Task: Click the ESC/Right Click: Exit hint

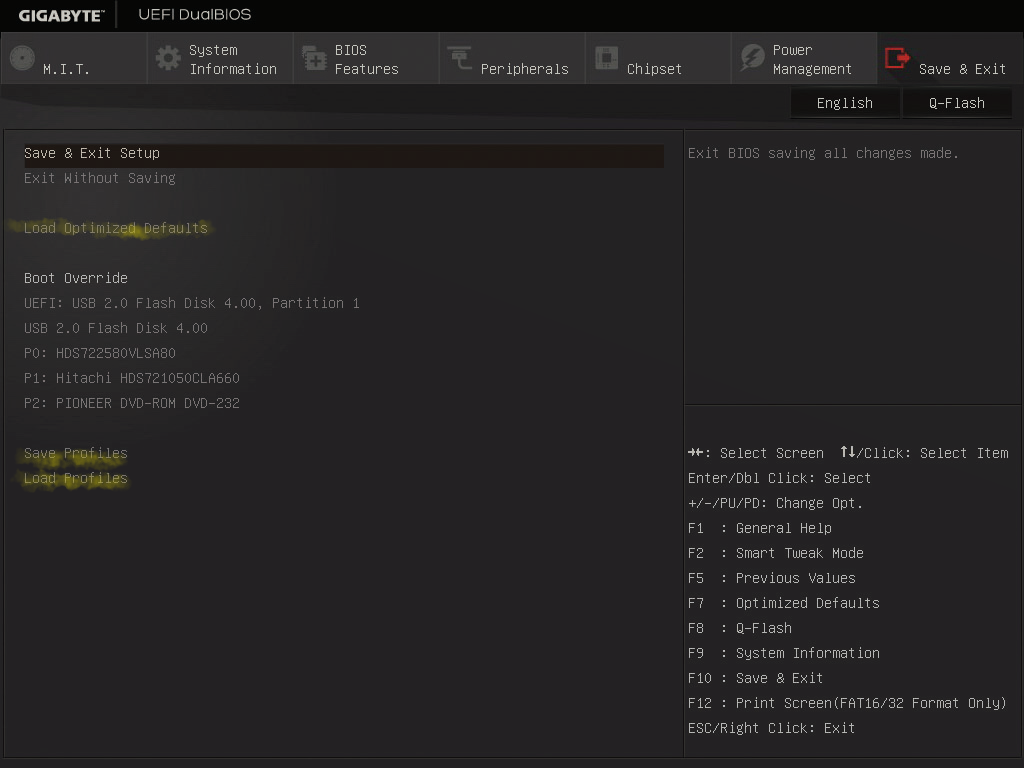Action: pos(771,728)
